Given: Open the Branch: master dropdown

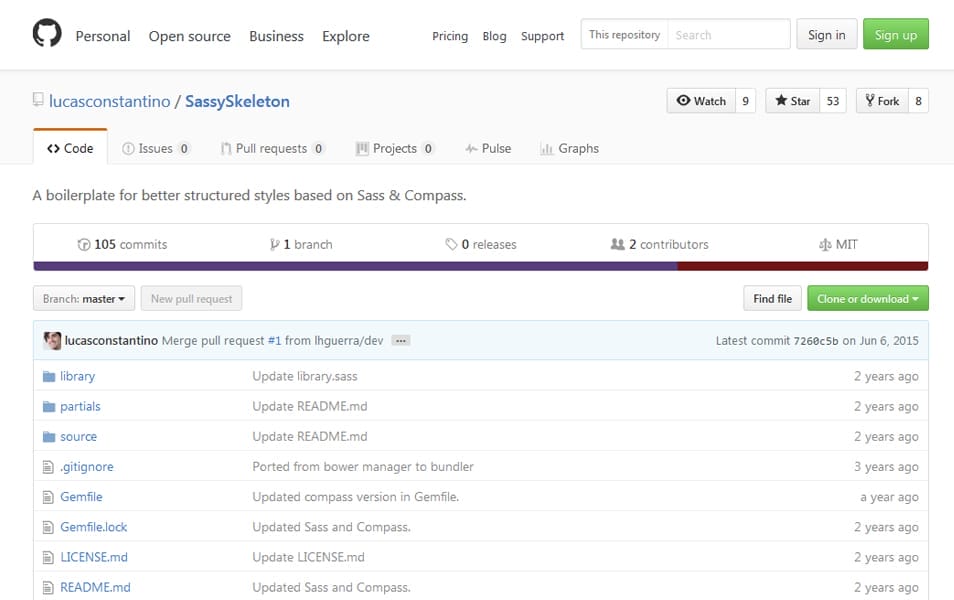Looking at the screenshot, I should coord(83,298).
